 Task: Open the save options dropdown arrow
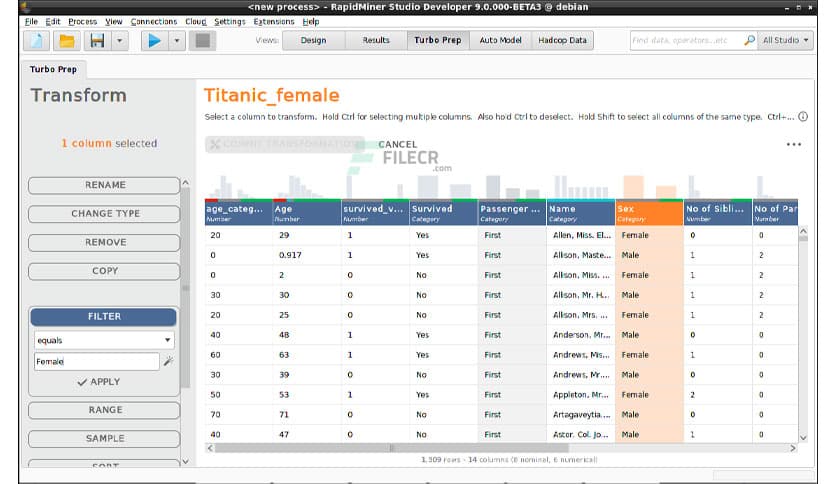[120, 41]
